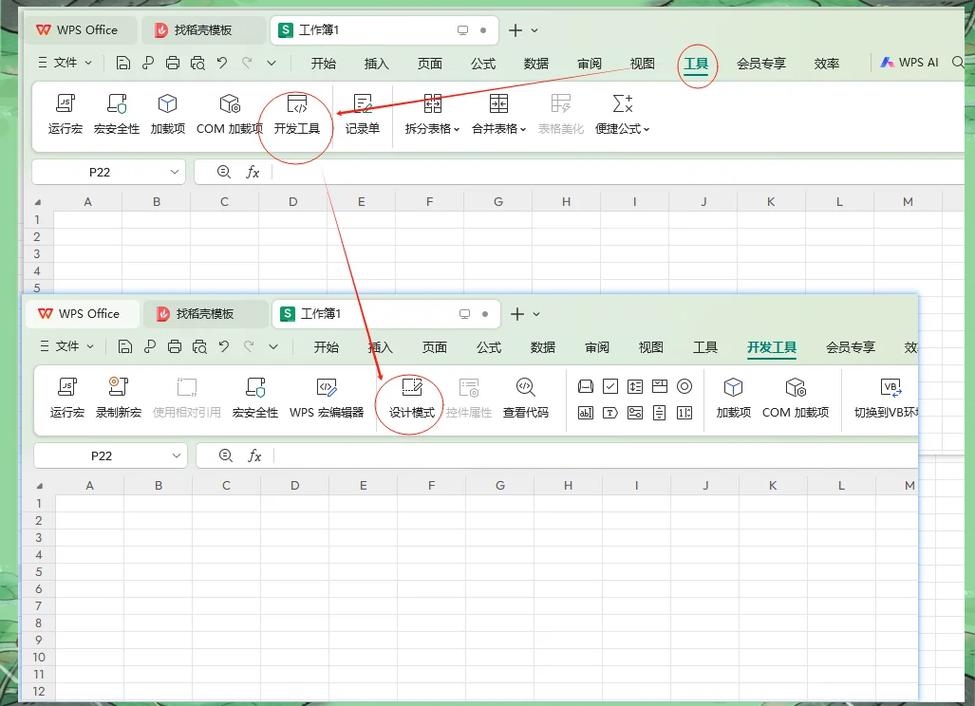The height and width of the screenshot is (706, 975).
Task: Switch to the 开发工具 ribbon tab
Action: pos(774,346)
